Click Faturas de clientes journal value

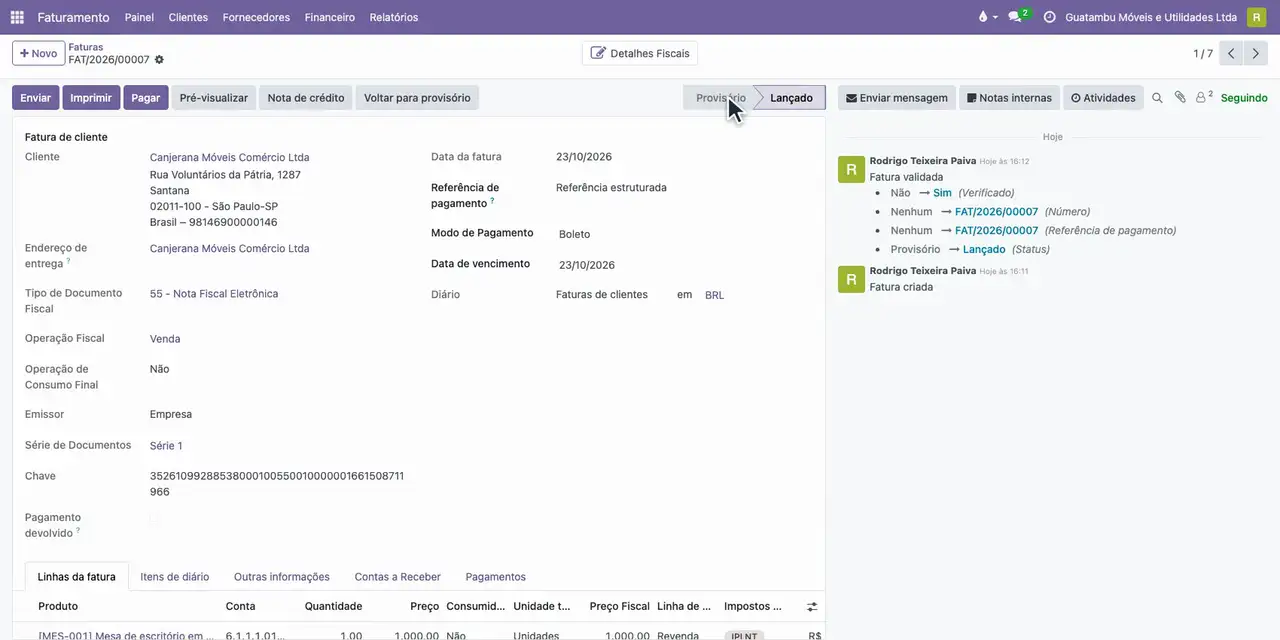pyautogui.click(x=602, y=295)
